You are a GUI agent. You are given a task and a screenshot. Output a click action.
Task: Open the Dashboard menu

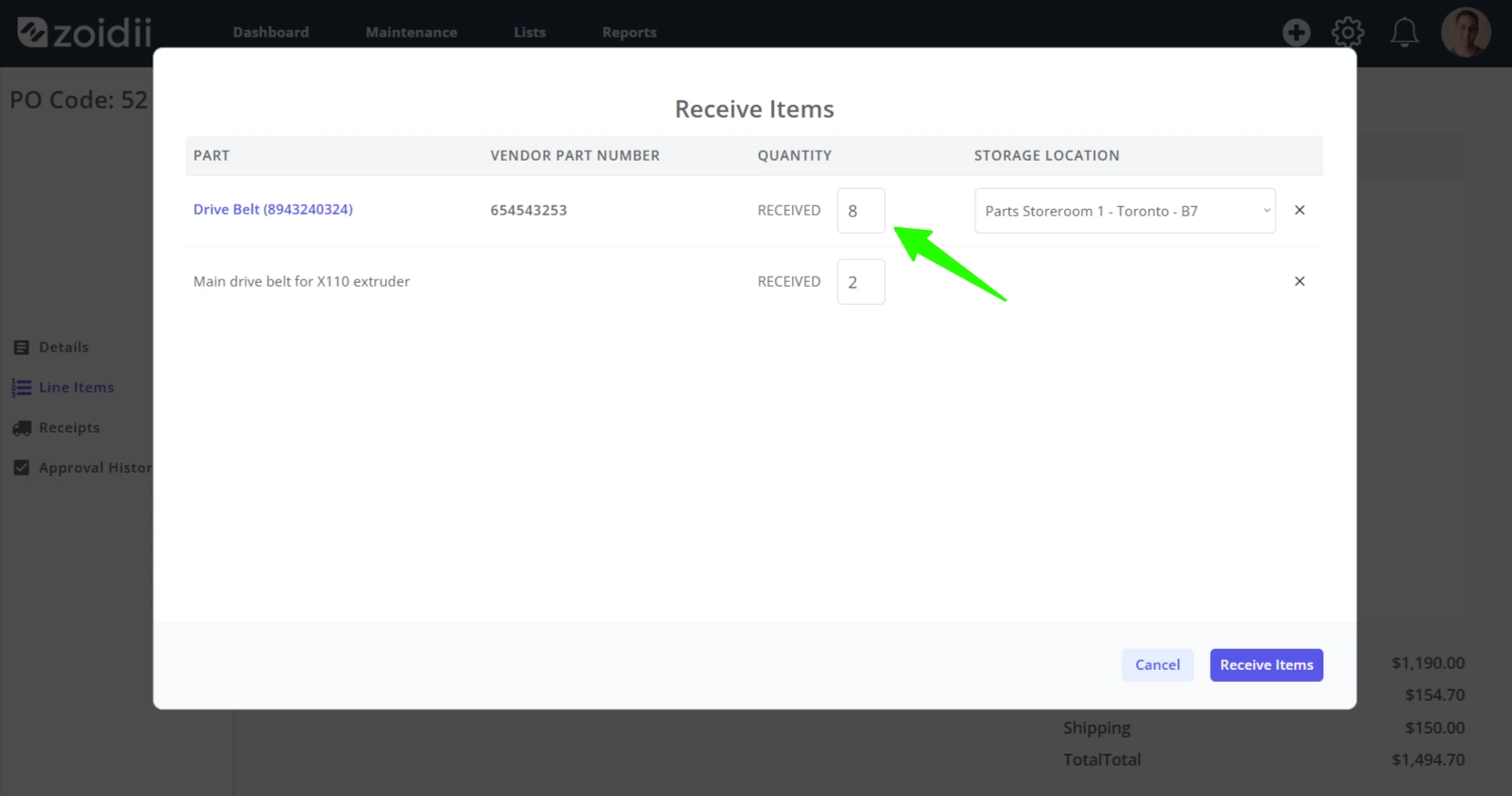(x=271, y=32)
